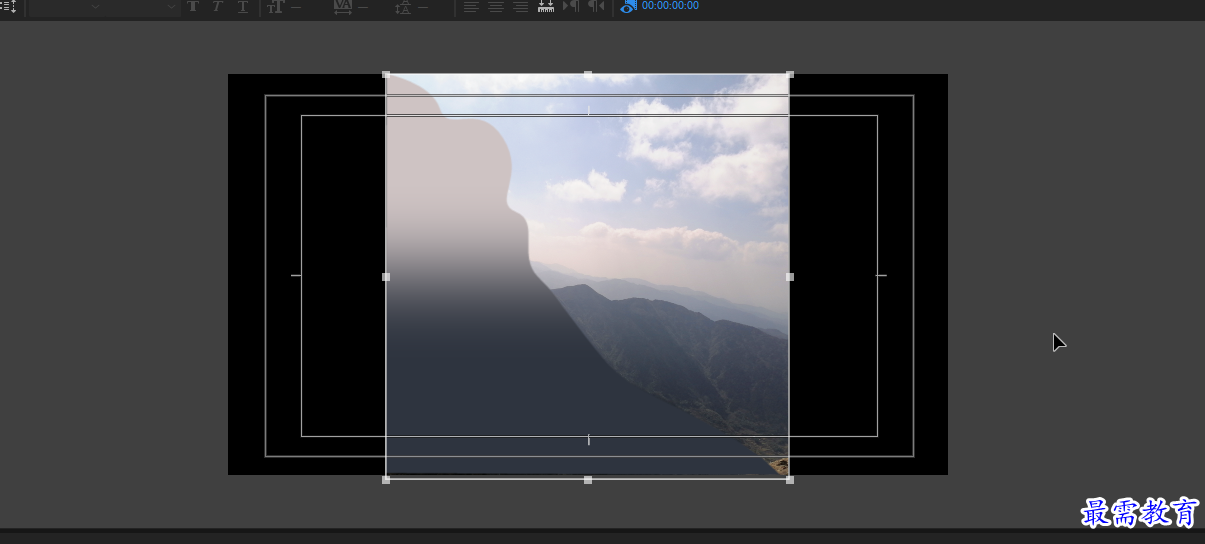
Task: Click the bottom-right selection handle
Action: (x=790, y=480)
